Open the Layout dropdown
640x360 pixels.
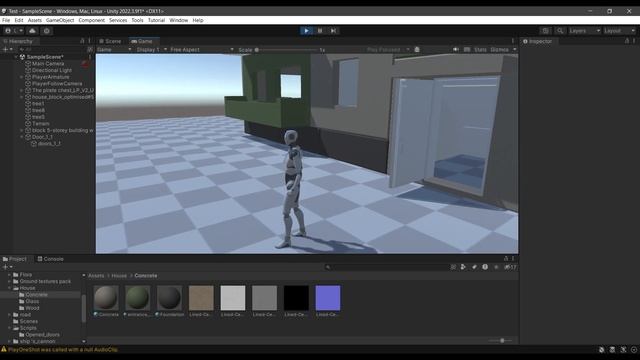[x=619, y=31]
